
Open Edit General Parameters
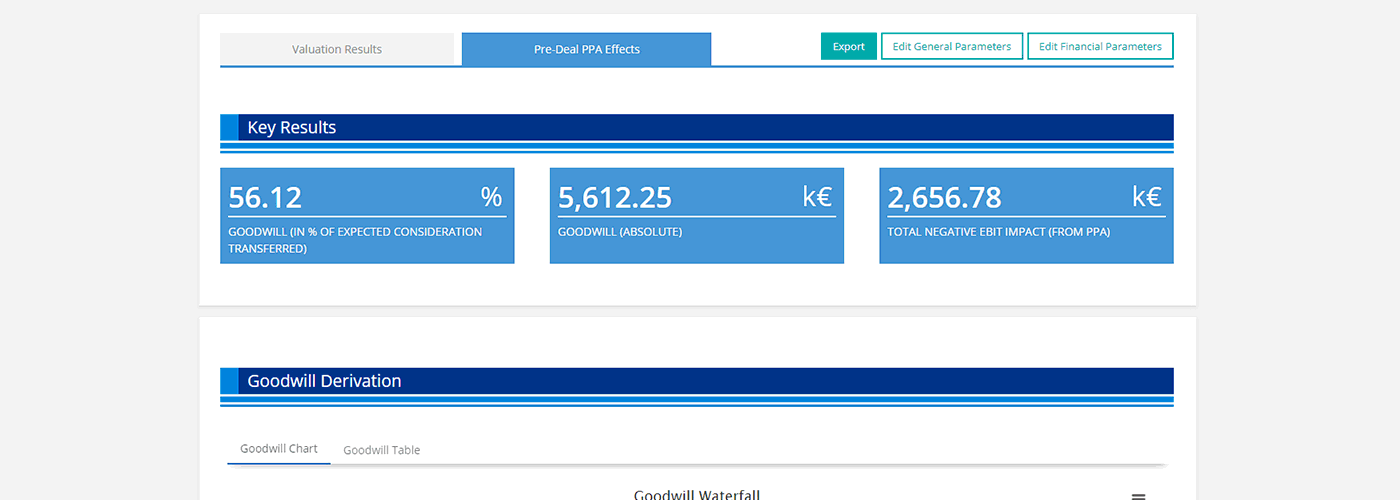951,46
